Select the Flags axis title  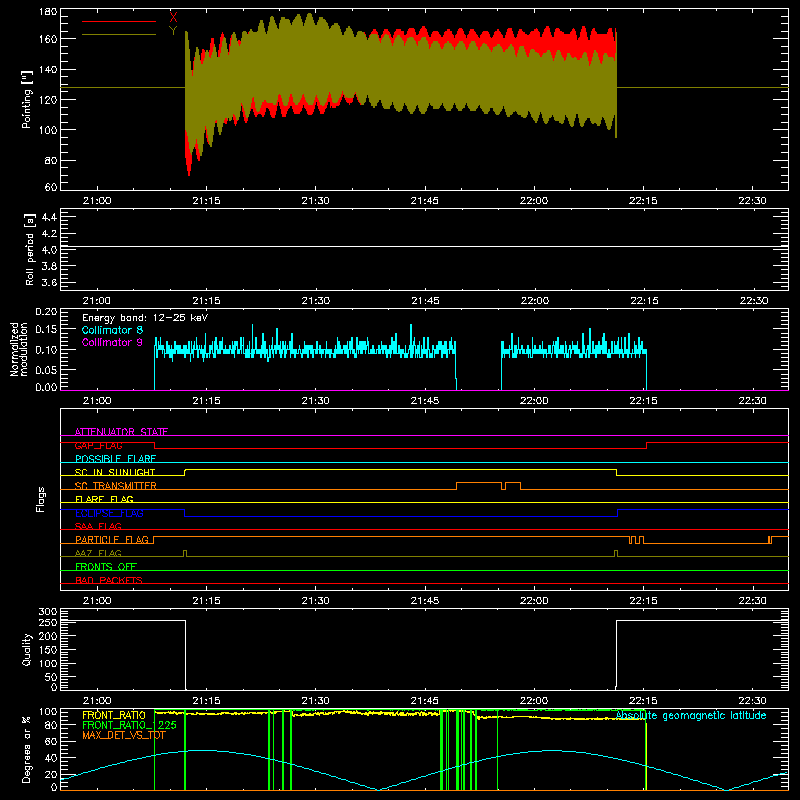click(41, 499)
